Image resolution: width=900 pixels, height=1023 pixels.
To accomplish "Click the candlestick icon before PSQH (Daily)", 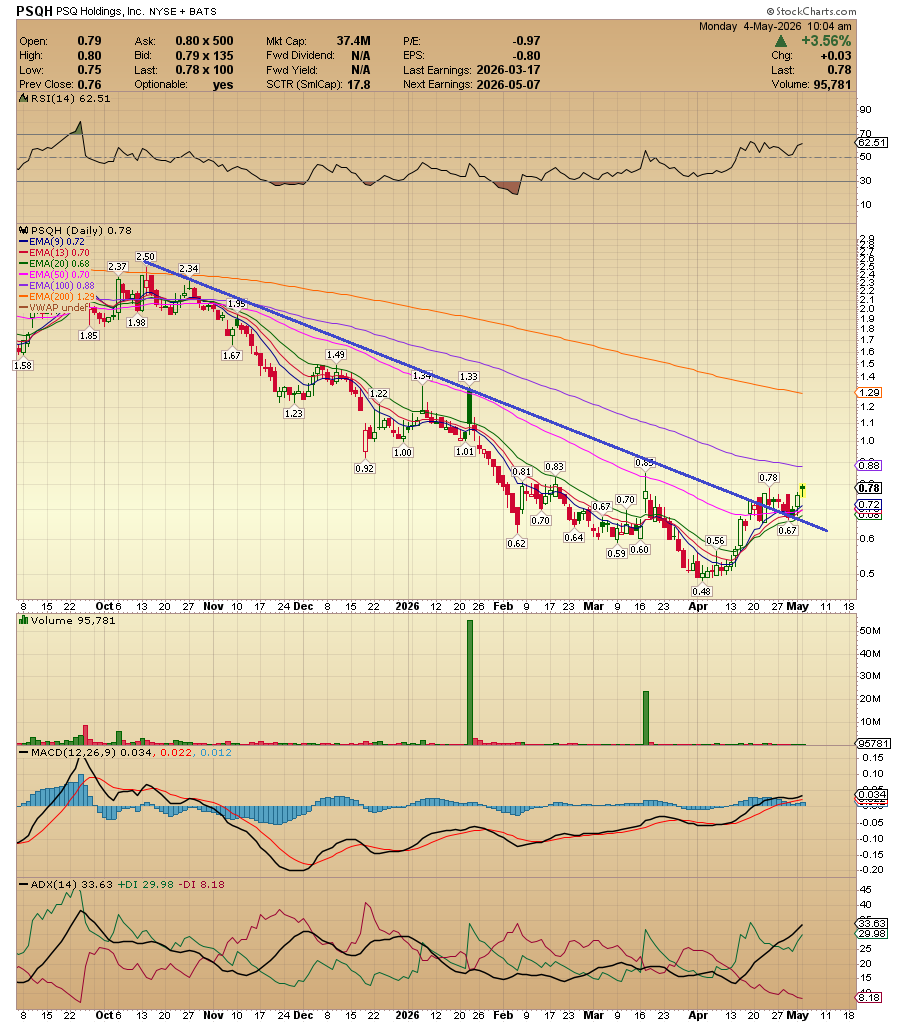I will coord(24,230).
